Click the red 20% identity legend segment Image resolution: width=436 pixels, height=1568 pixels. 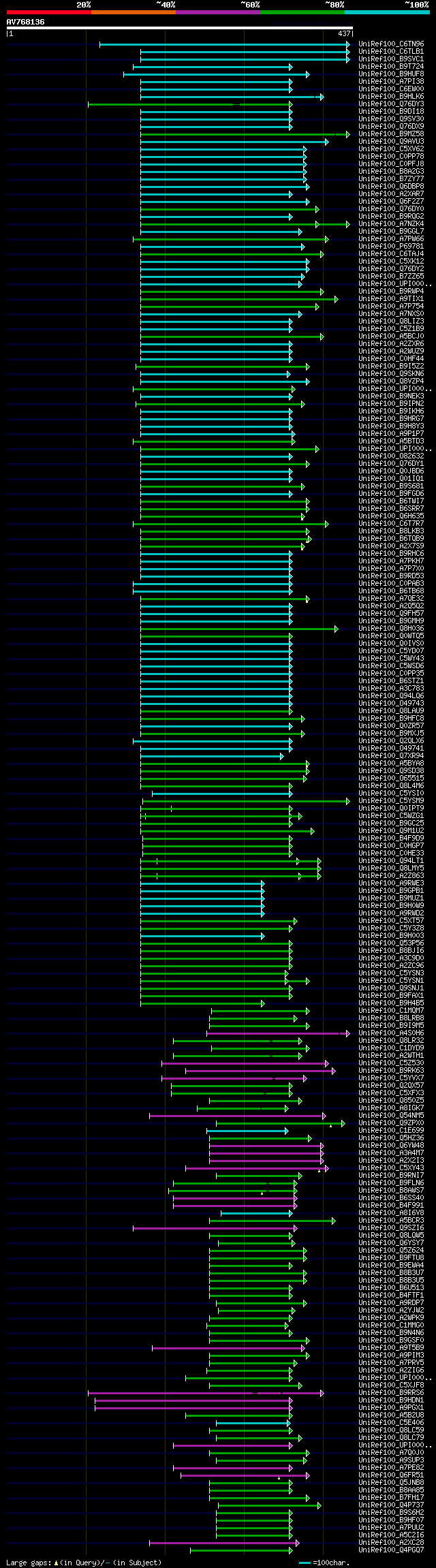(48, 12)
